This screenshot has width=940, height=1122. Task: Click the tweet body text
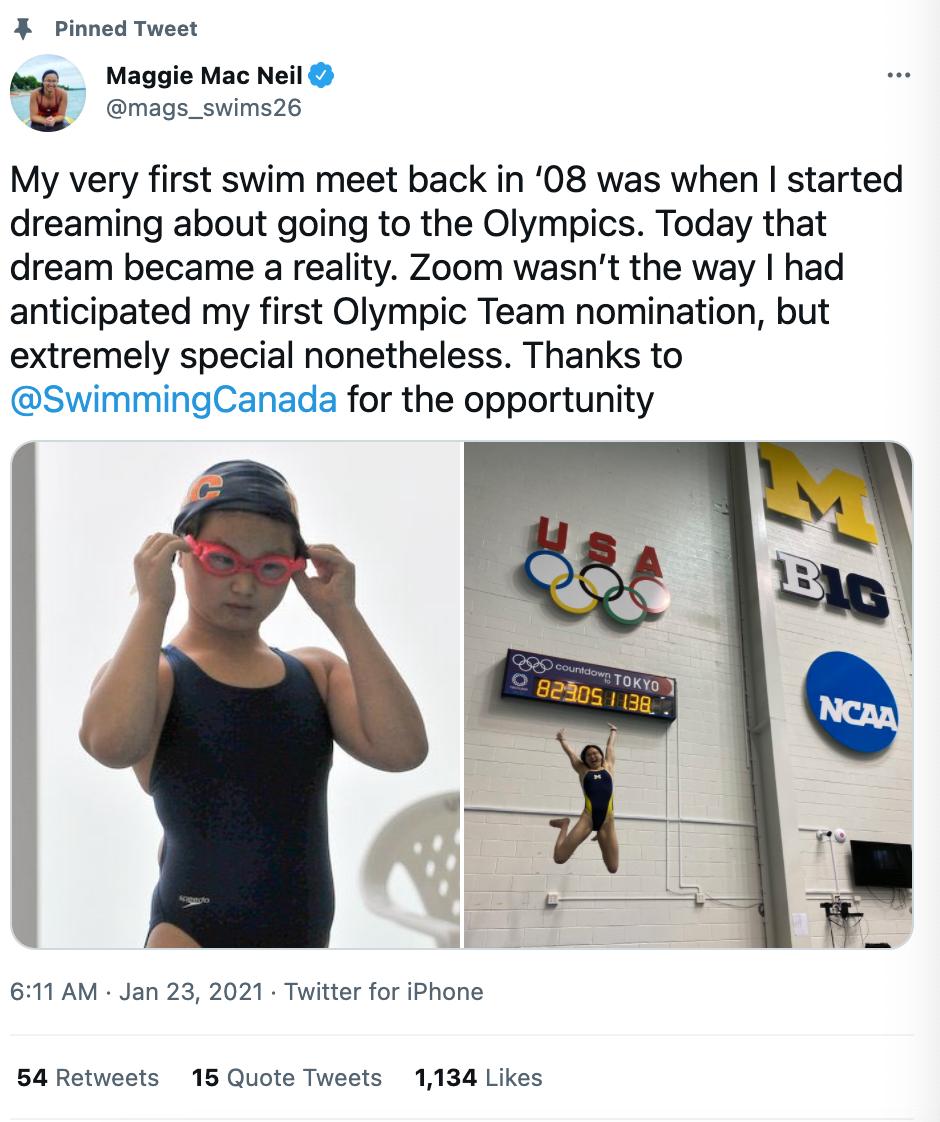(456, 289)
